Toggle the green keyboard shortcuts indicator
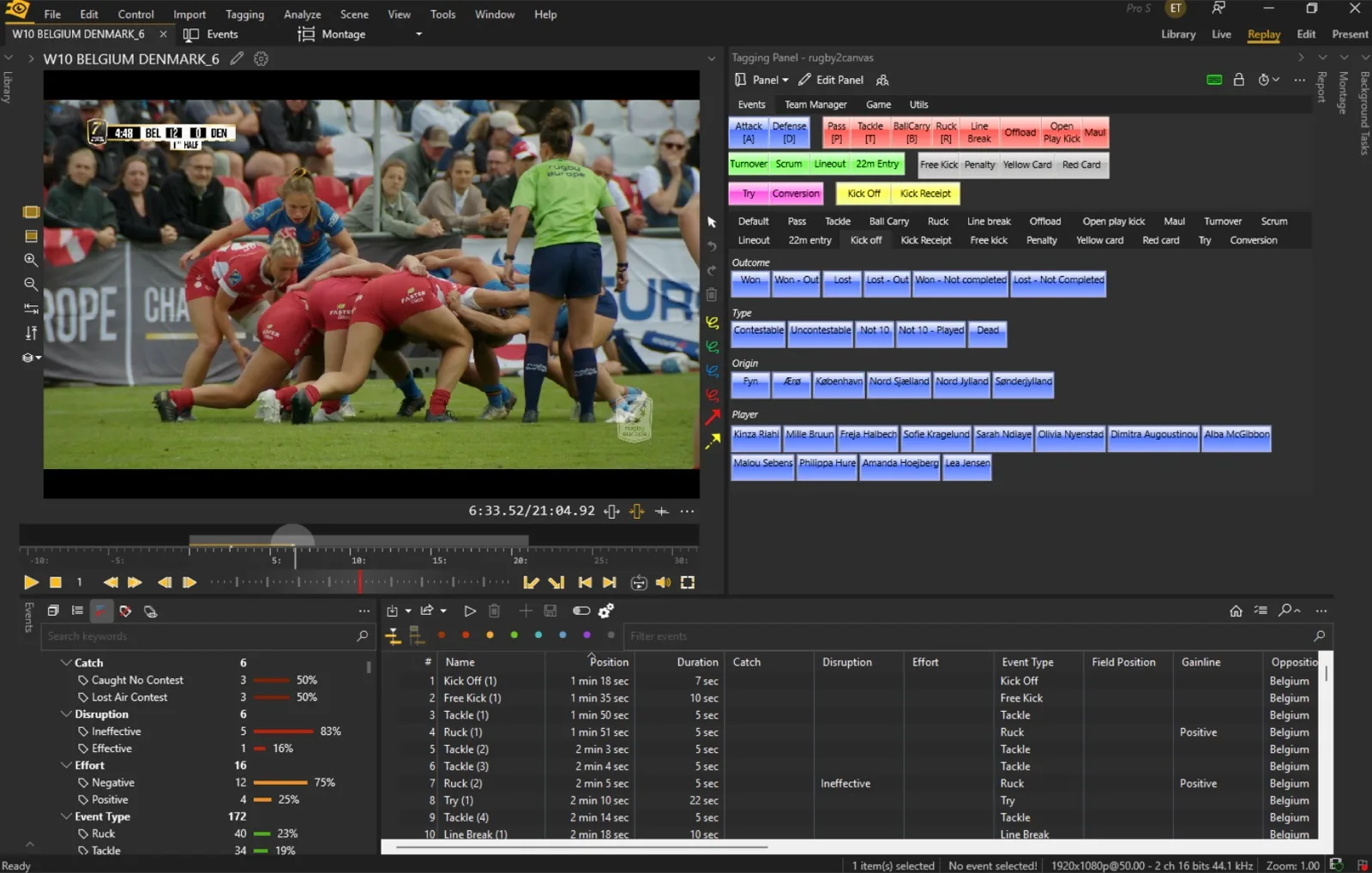Screen dimensions: 1372x873 (1214, 80)
